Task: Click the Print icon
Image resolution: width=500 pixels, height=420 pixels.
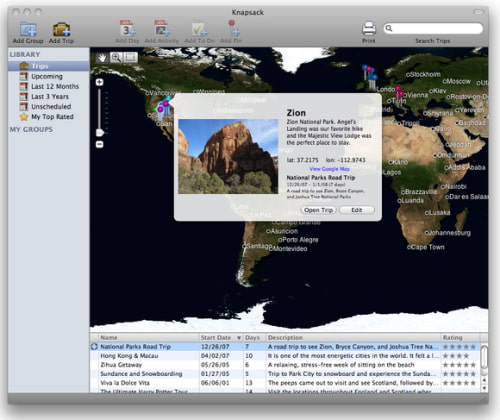Action: [369, 28]
